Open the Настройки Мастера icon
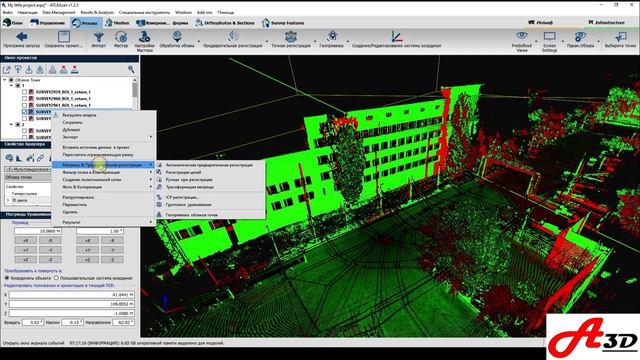Screen dimensions: 640x360 144,36
